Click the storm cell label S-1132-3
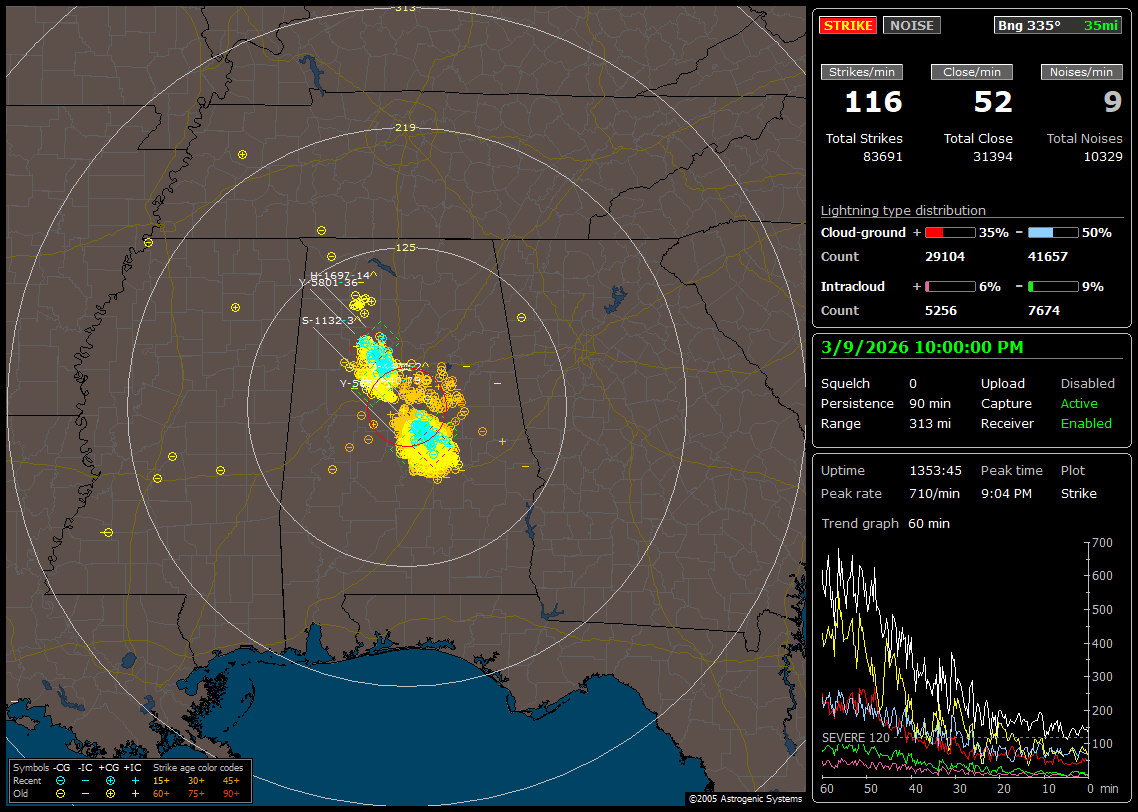 click(x=329, y=321)
